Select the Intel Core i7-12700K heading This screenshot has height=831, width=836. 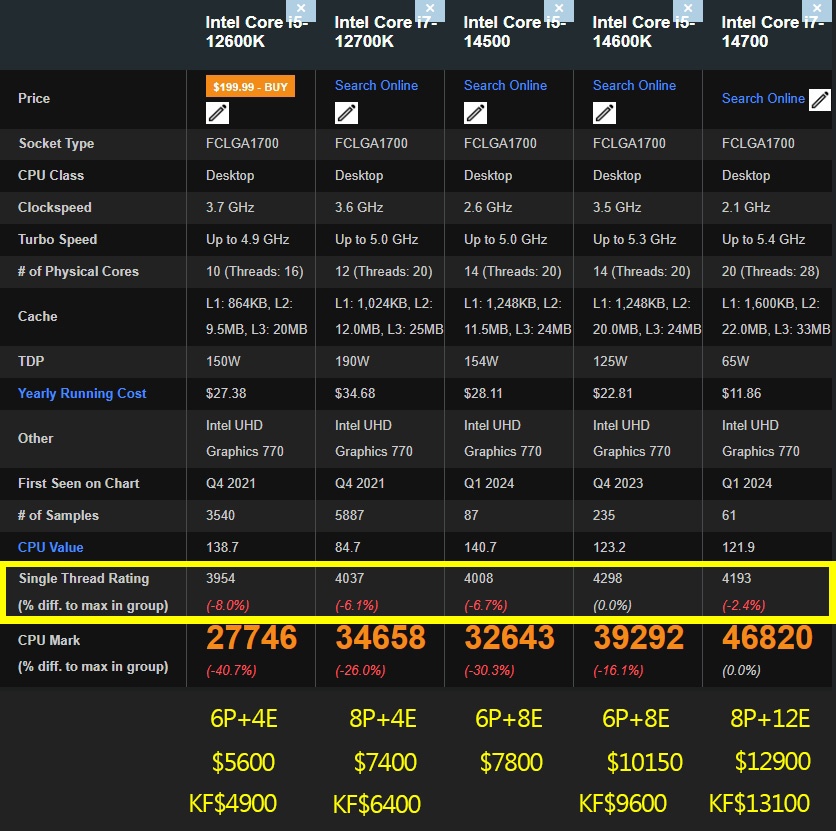coord(386,31)
